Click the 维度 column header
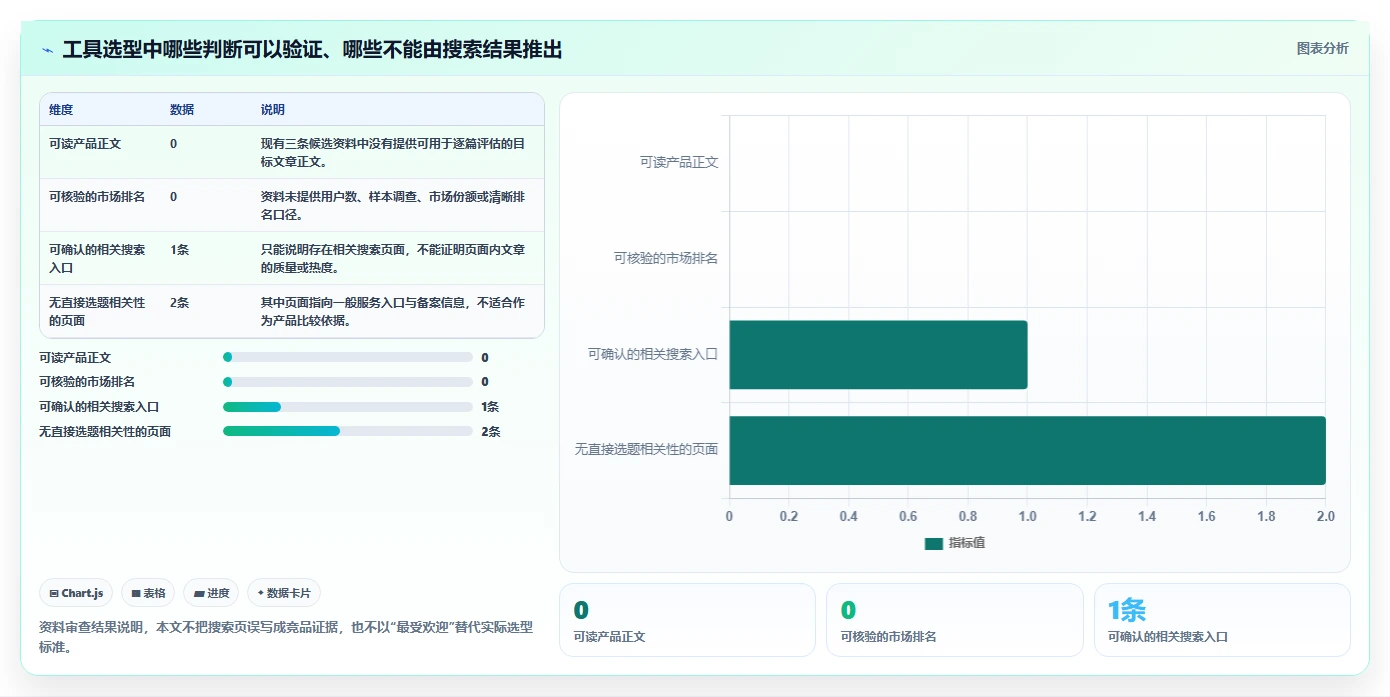The height and width of the screenshot is (697, 1390). [61, 110]
